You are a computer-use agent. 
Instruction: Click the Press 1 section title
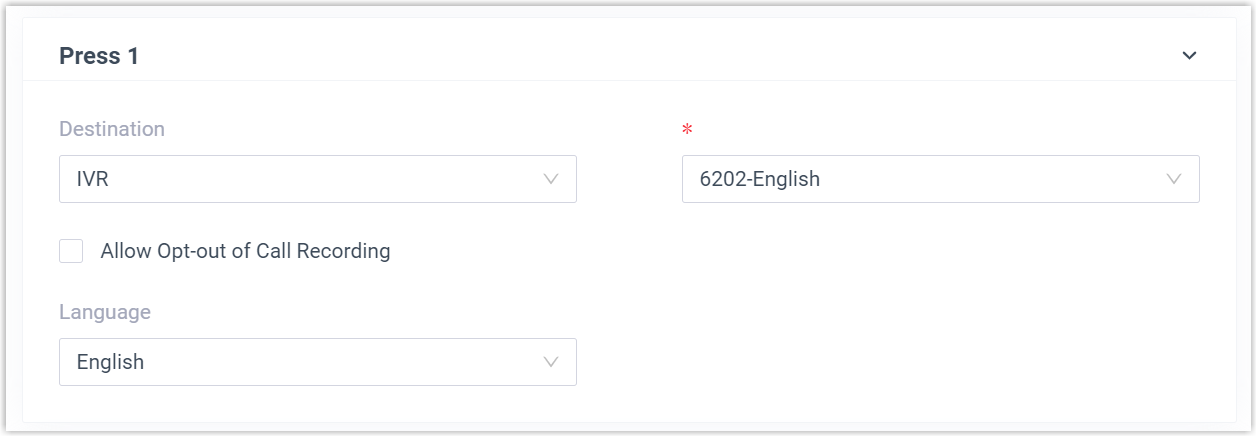click(x=99, y=56)
